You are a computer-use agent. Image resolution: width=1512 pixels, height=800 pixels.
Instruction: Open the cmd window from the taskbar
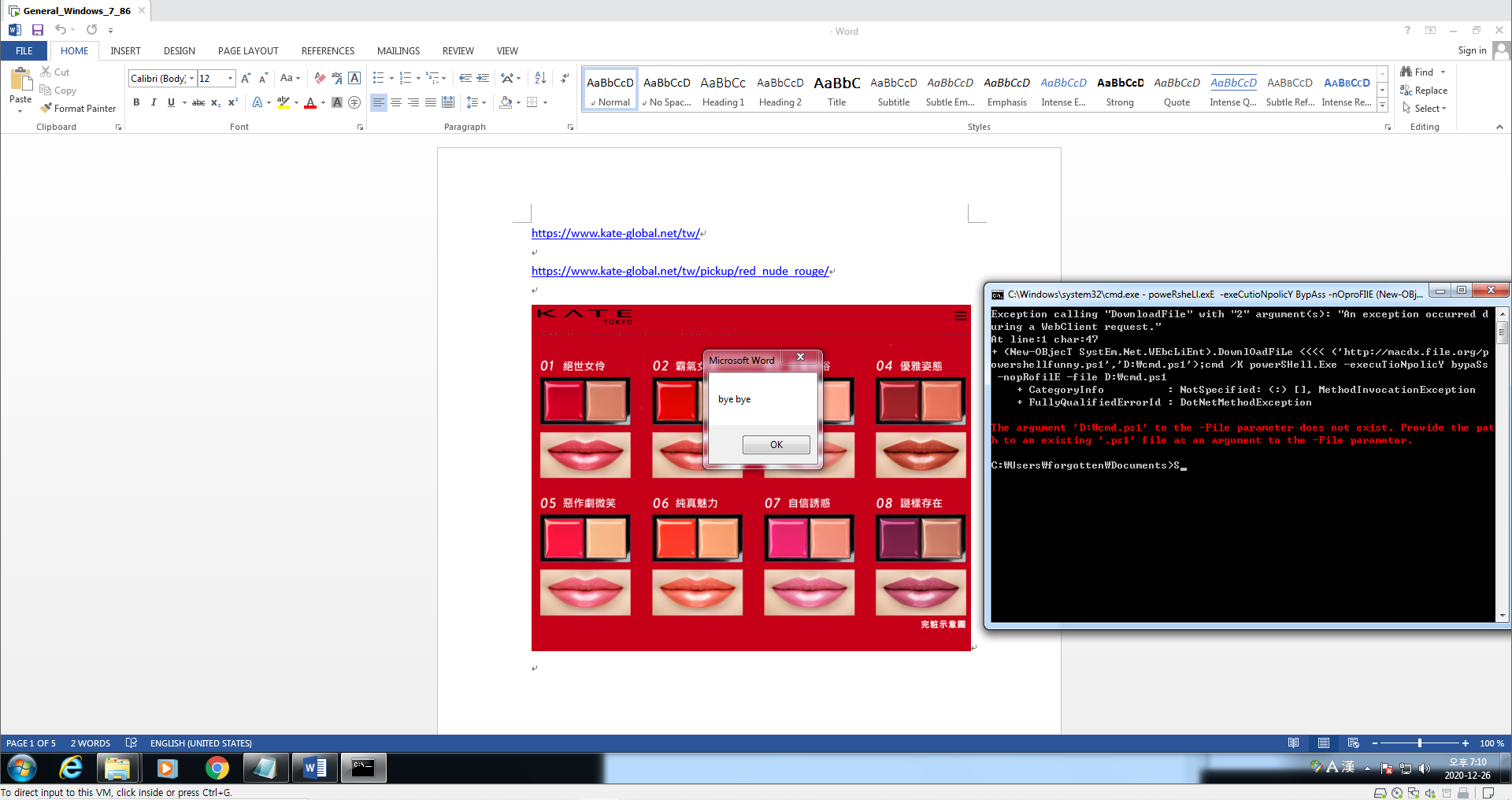363,768
